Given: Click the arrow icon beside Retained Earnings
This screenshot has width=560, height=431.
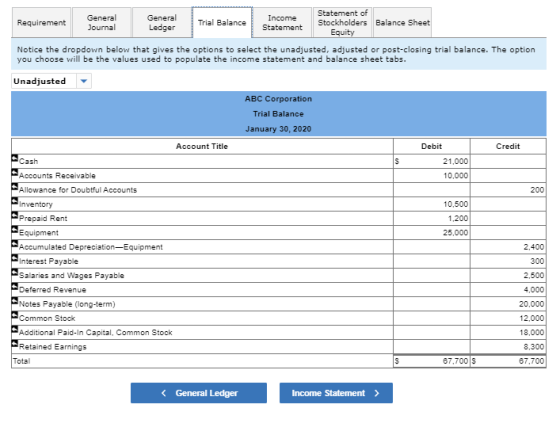Looking at the screenshot, I should [15, 344].
